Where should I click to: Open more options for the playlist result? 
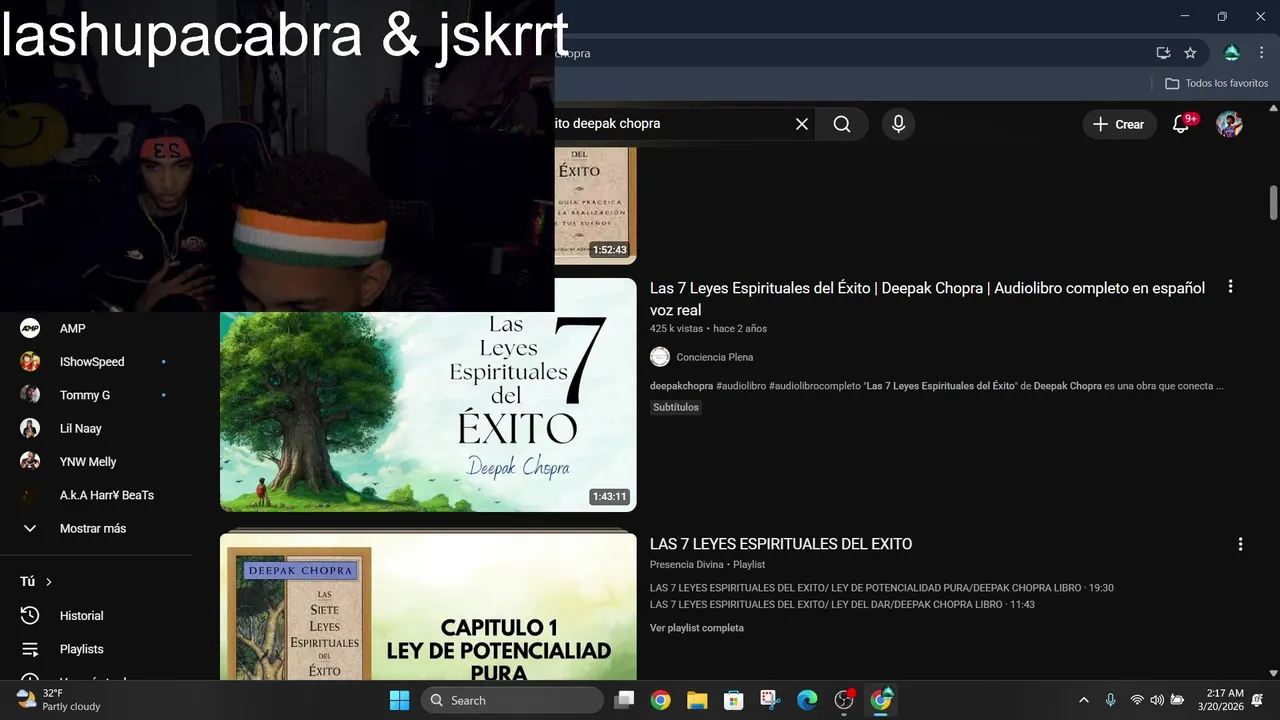point(1240,544)
